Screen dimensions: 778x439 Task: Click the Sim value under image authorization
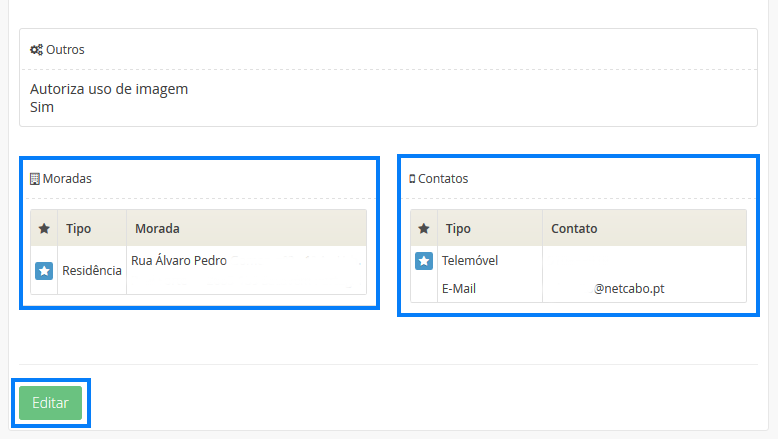(42, 107)
